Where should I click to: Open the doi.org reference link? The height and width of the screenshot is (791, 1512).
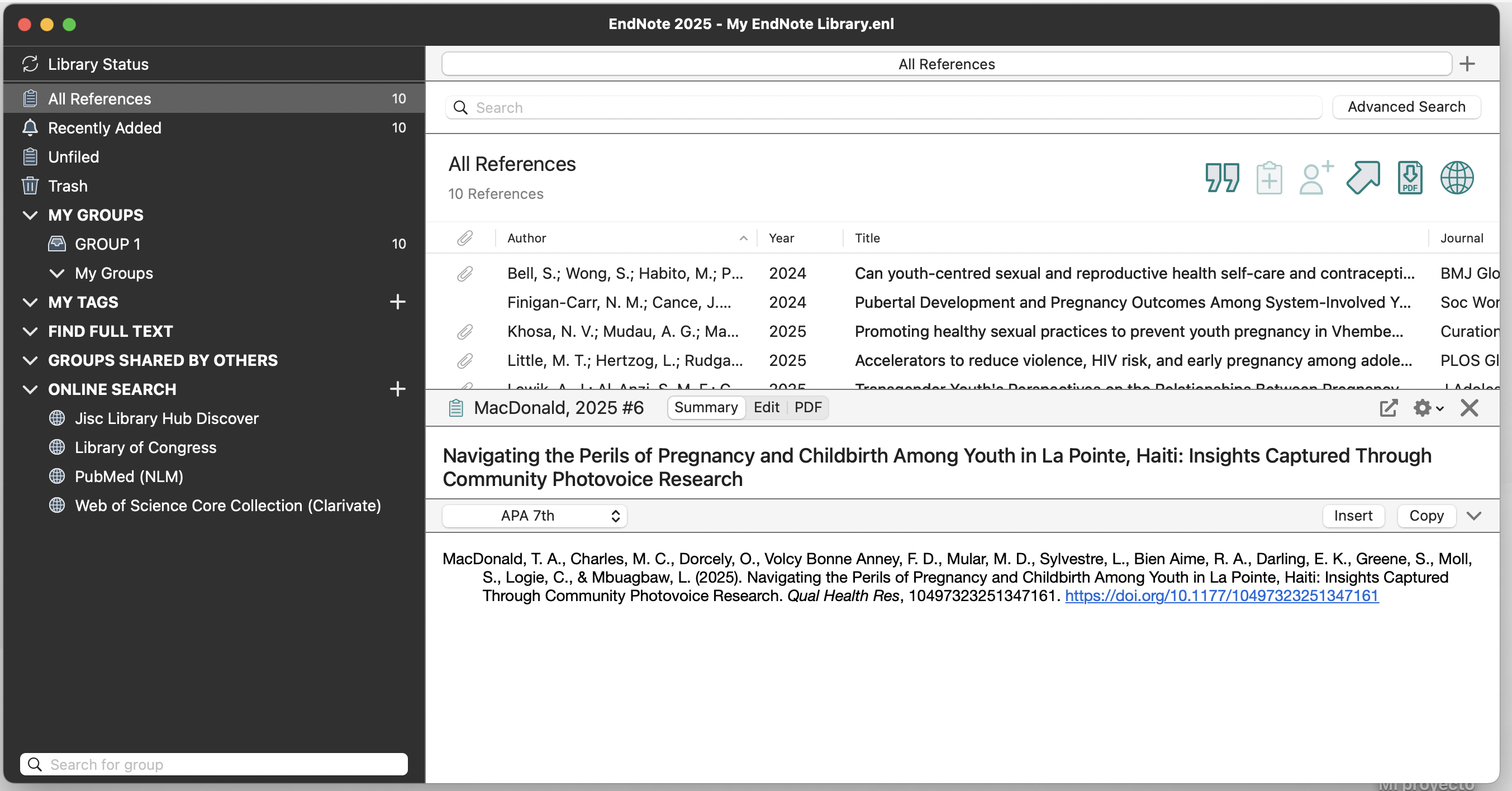tap(1221, 595)
